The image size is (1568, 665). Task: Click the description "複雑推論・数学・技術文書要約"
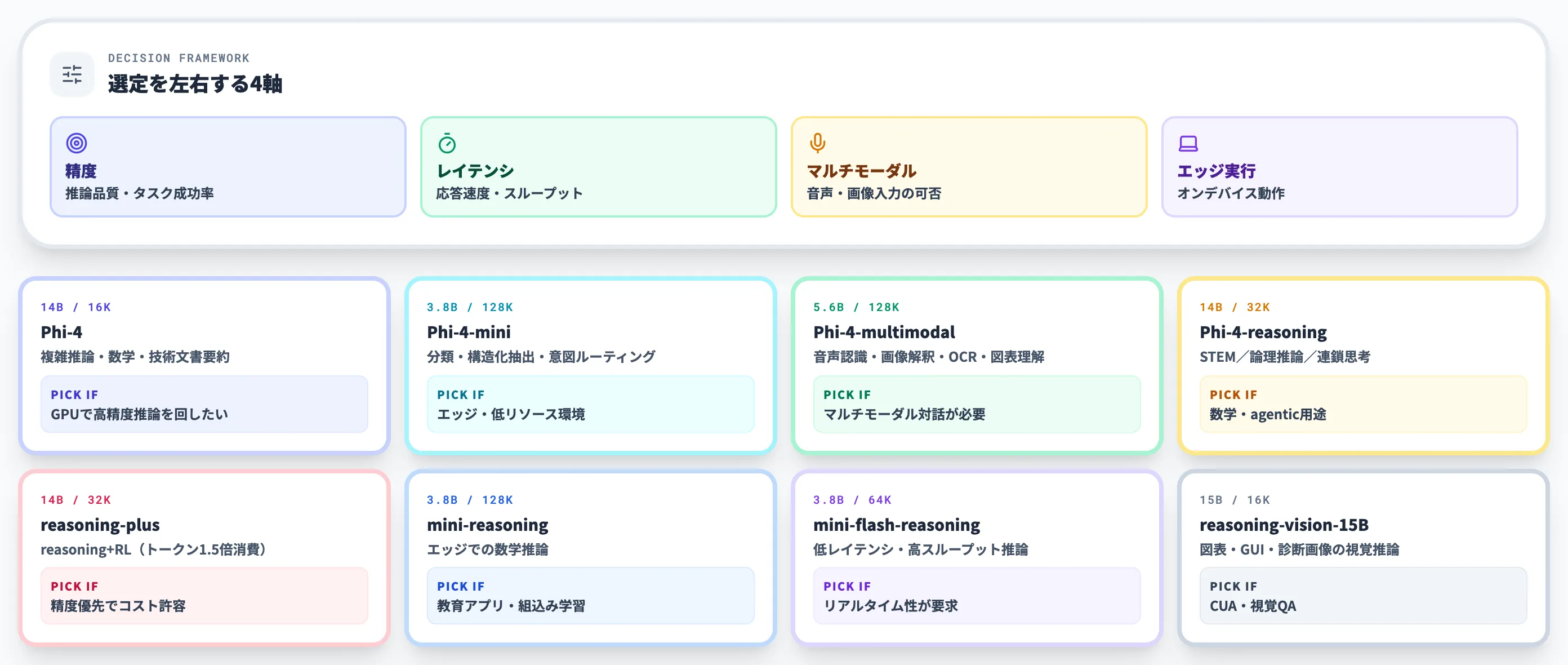135,357
